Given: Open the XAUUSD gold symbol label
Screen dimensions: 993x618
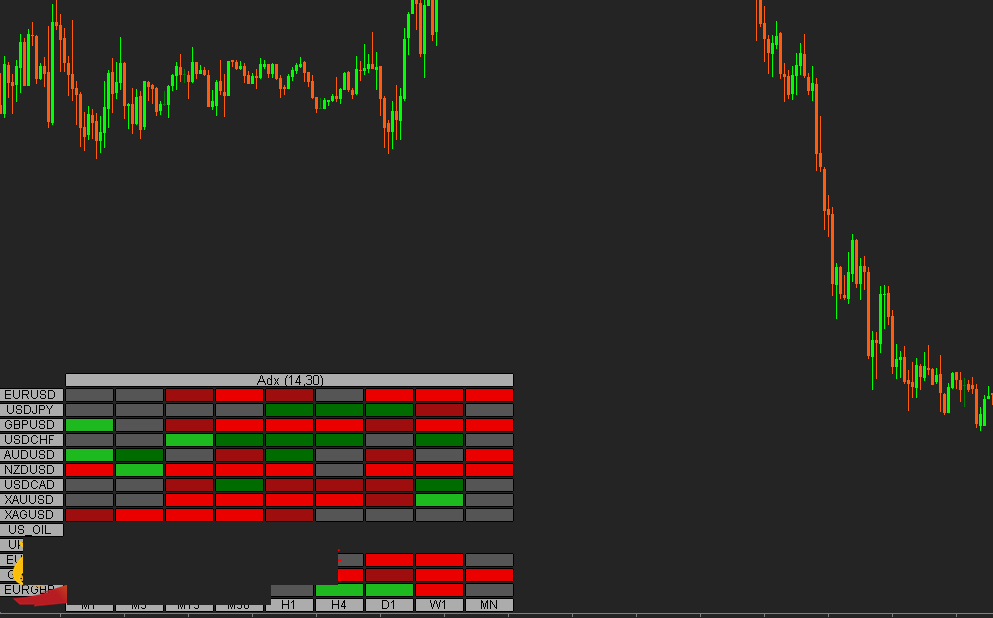Looking at the screenshot, I should [32, 500].
